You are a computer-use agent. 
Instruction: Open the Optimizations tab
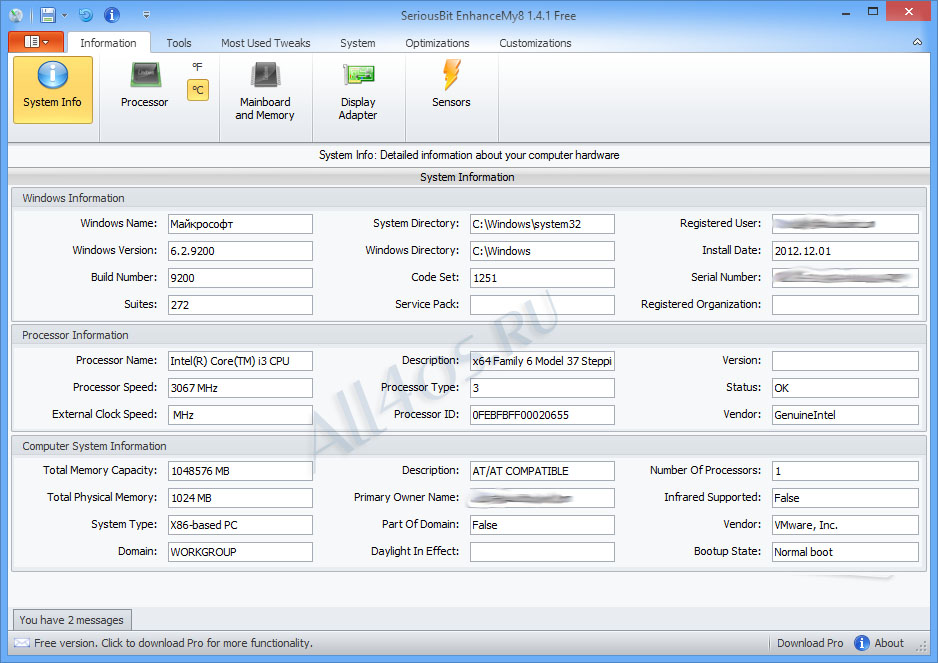[437, 42]
